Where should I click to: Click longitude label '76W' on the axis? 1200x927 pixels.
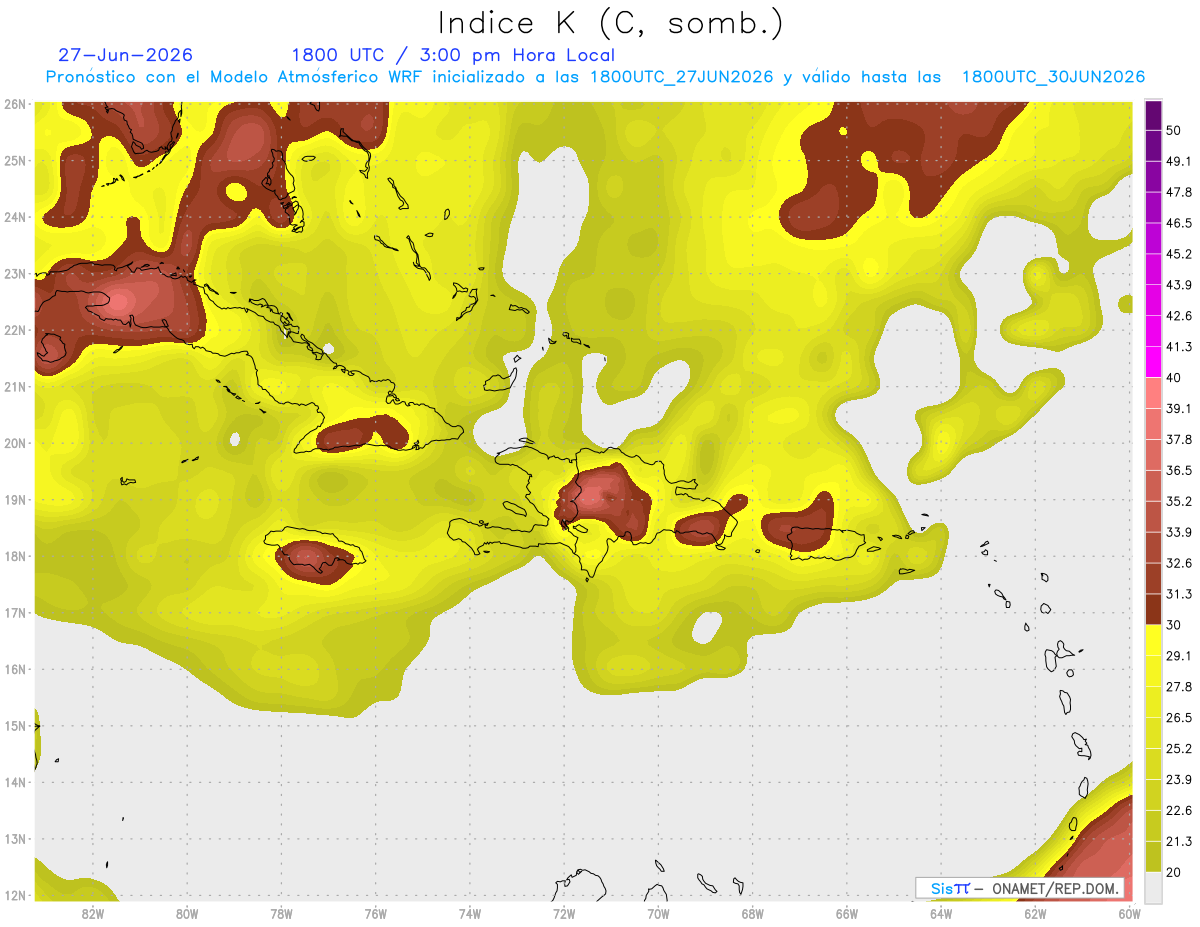(375, 913)
